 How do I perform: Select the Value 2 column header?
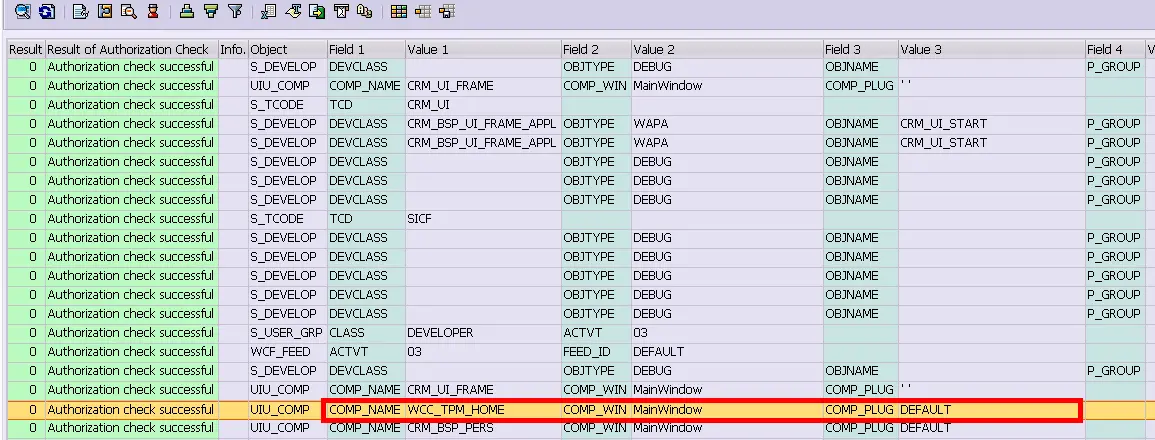726,49
